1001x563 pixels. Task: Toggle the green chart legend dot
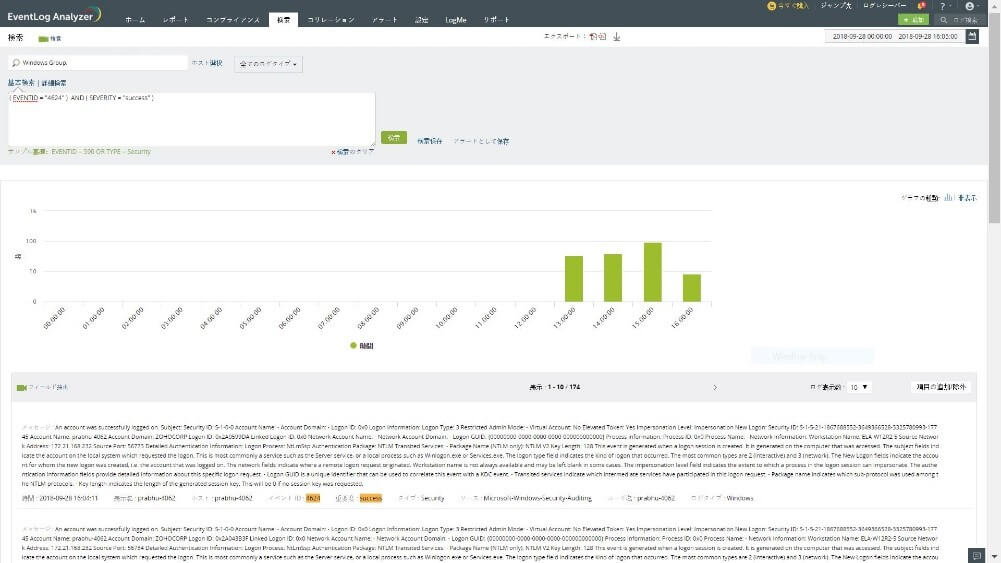tap(353, 345)
